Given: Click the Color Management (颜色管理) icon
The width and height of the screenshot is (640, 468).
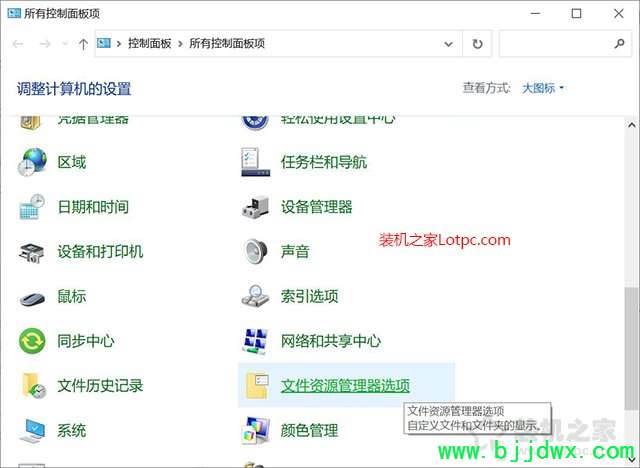Looking at the screenshot, I should pos(256,430).
